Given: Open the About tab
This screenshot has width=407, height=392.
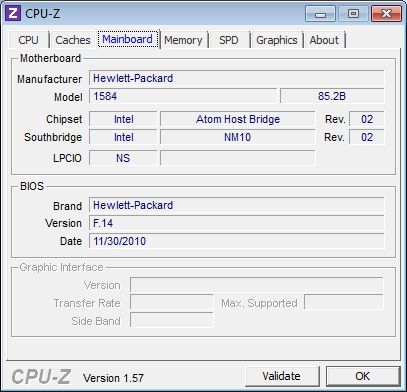Looking at the screenshot, I should (324, 40).
